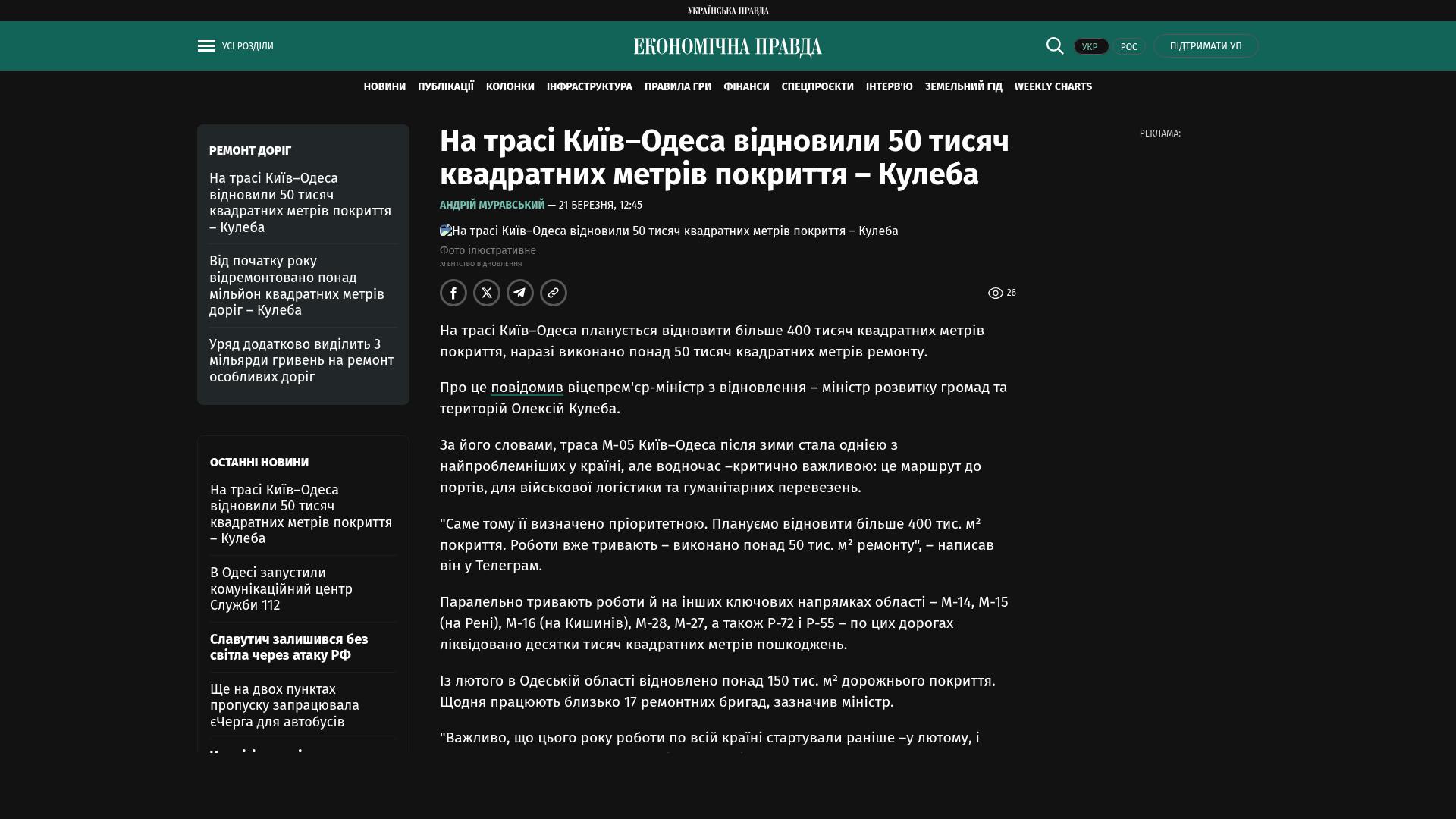
Task: Open the hamburger menu icon for all sections
Action: tap(206, 46)
